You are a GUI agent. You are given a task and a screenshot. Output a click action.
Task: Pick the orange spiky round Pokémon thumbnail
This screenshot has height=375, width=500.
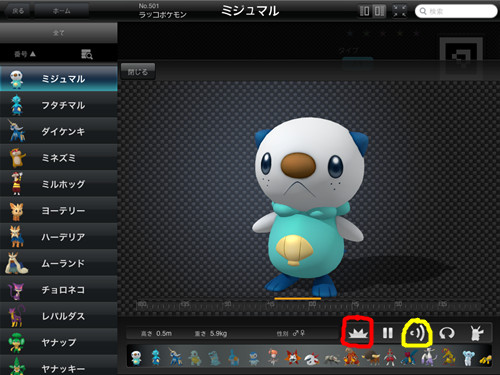pyautogui.click(x=292, y=358)
